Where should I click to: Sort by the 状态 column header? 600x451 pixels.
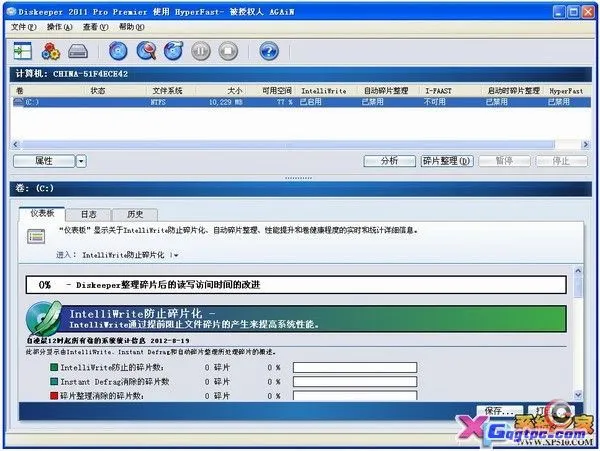click(116, 91)
